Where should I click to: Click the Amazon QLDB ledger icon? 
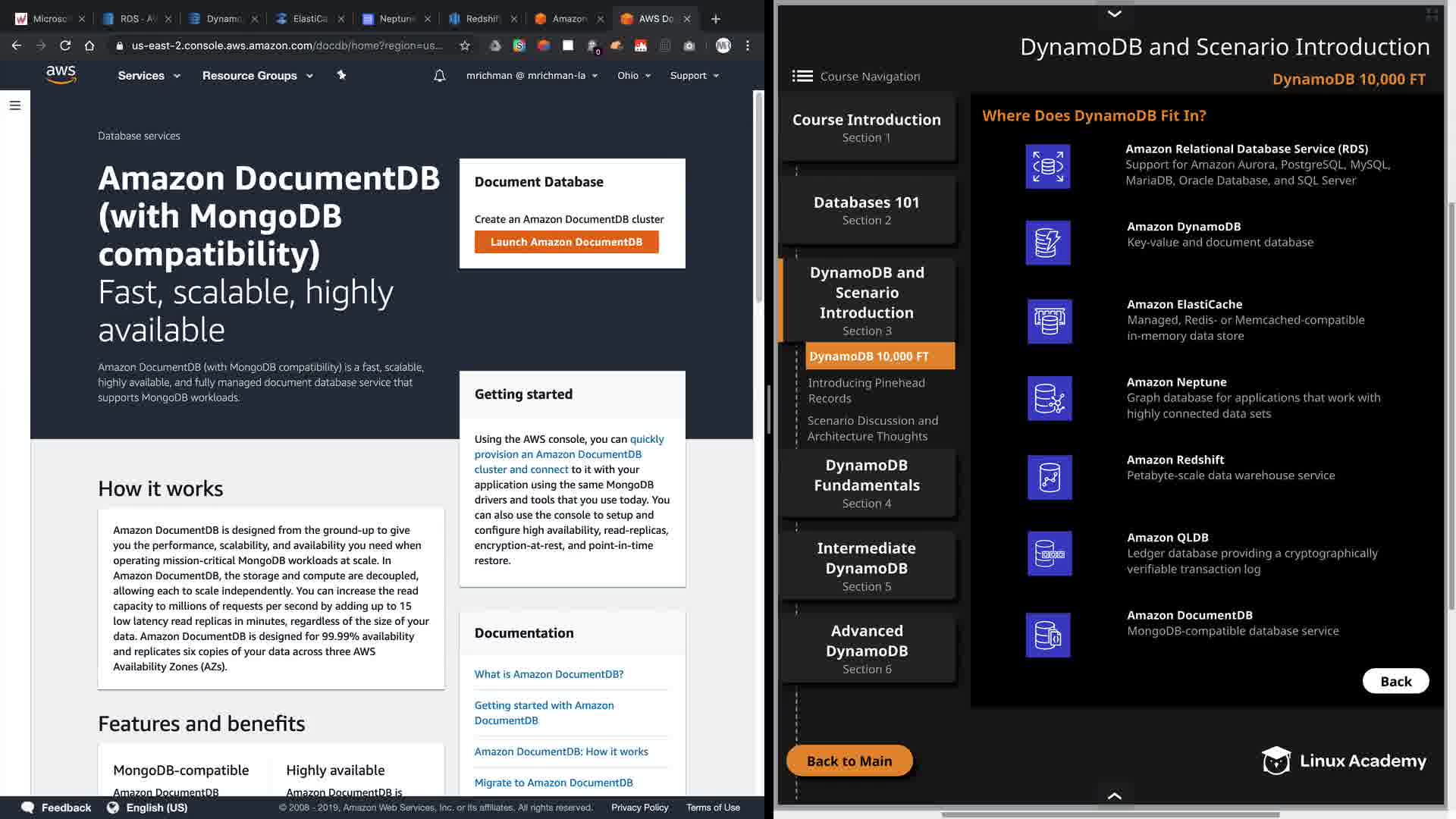coord(1050,554)
